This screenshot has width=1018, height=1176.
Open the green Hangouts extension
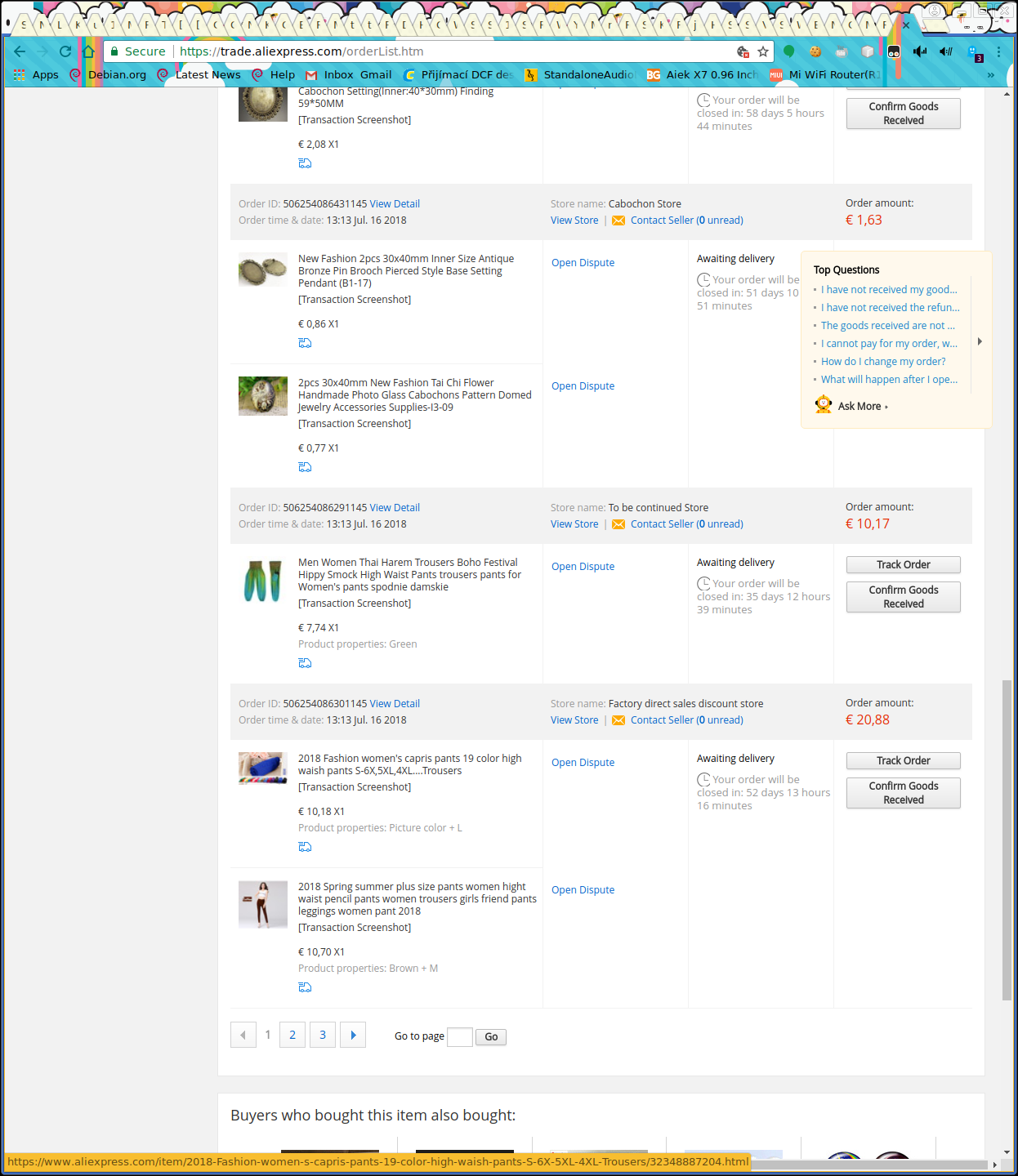[788, 51]
